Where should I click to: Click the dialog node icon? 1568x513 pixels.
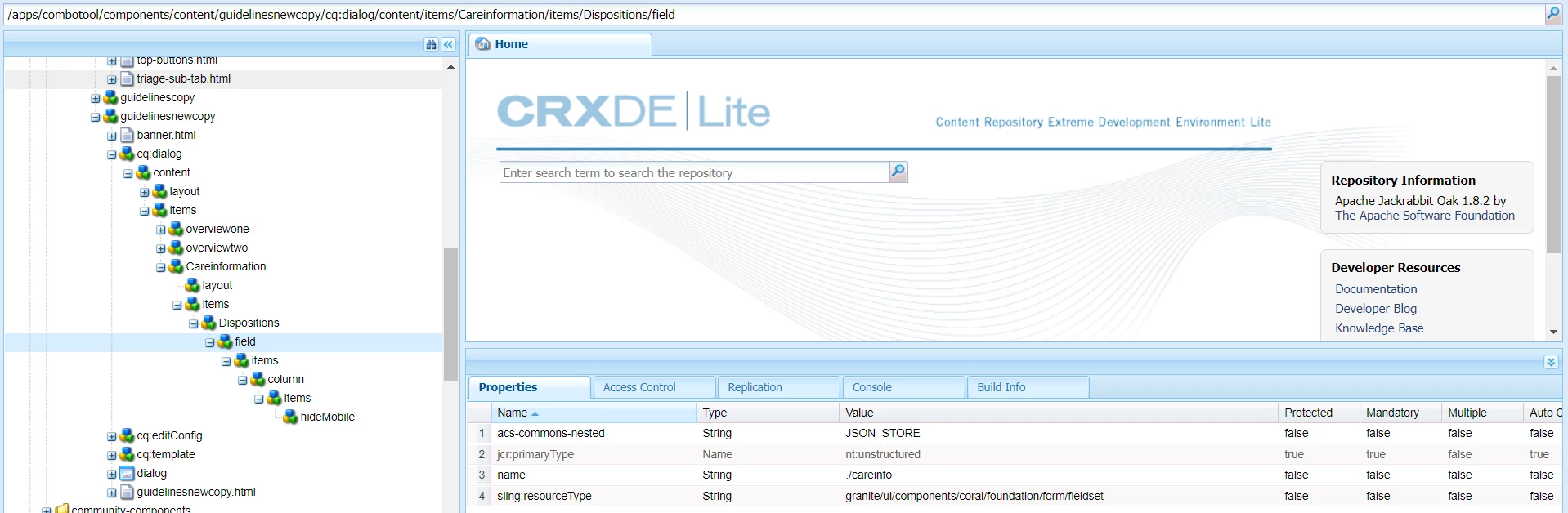coord(127,473)
